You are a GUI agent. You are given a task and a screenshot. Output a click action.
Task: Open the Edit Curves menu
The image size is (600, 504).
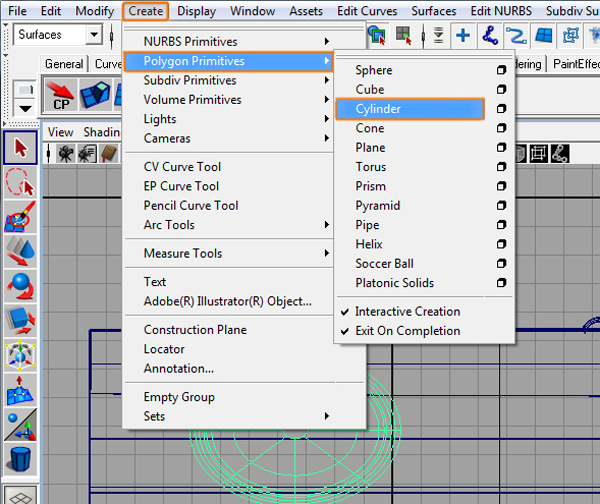(367, 11)
